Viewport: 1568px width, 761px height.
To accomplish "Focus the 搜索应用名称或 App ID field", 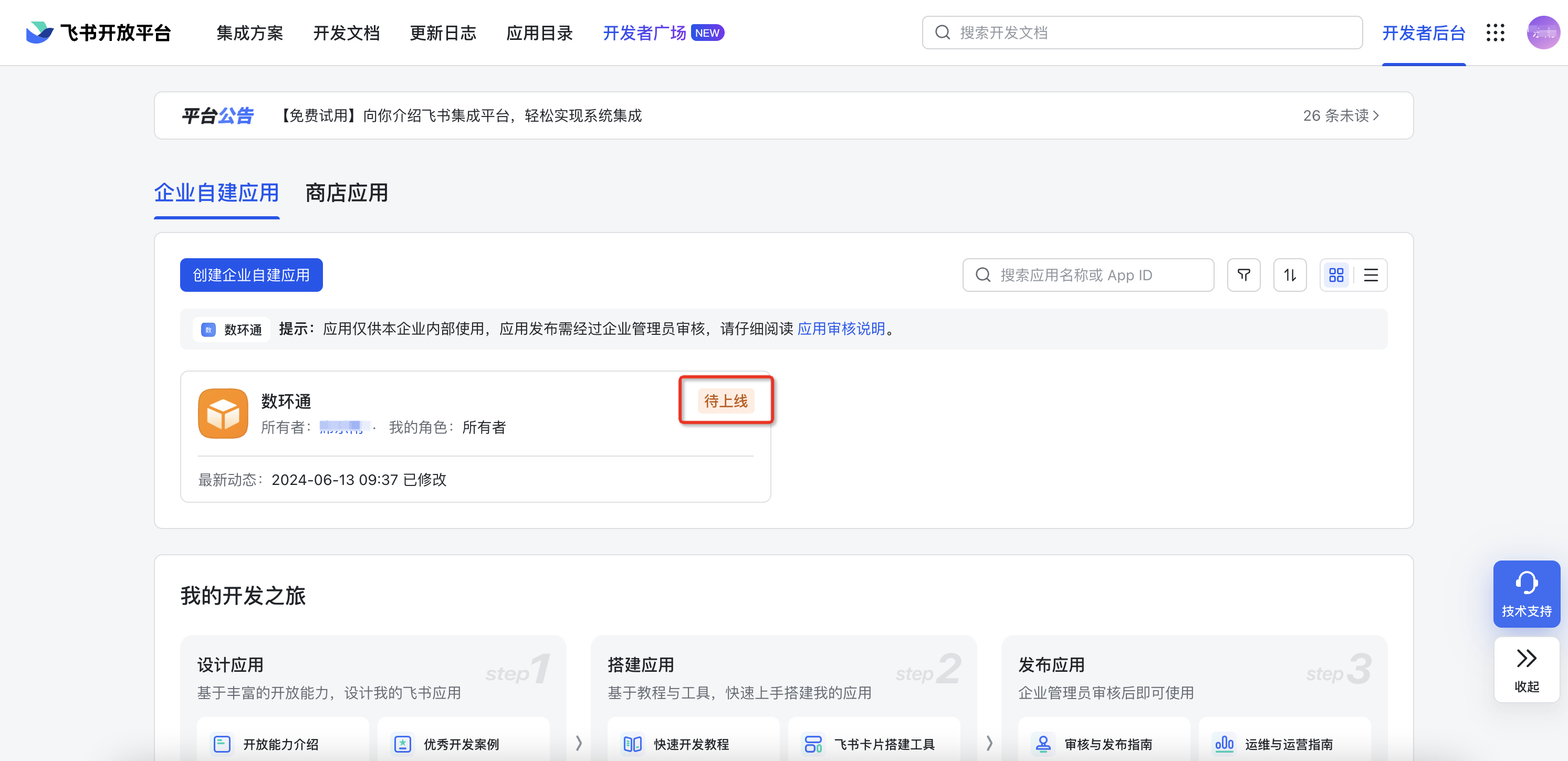I will (x=1088, y=275).
